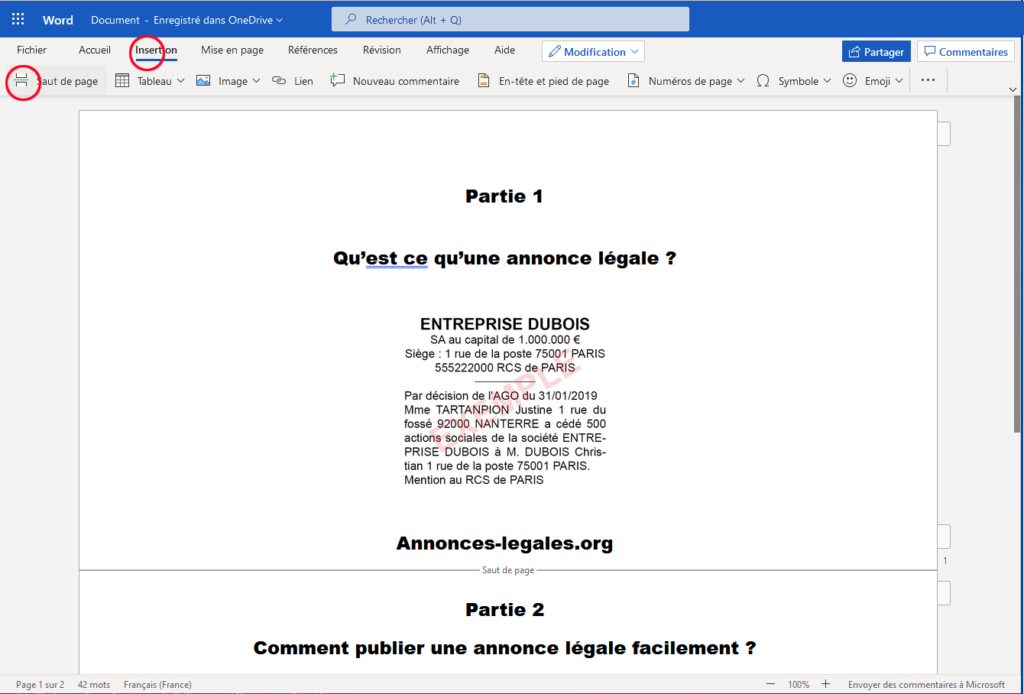Click the Saut de page icon

(22, 81)
